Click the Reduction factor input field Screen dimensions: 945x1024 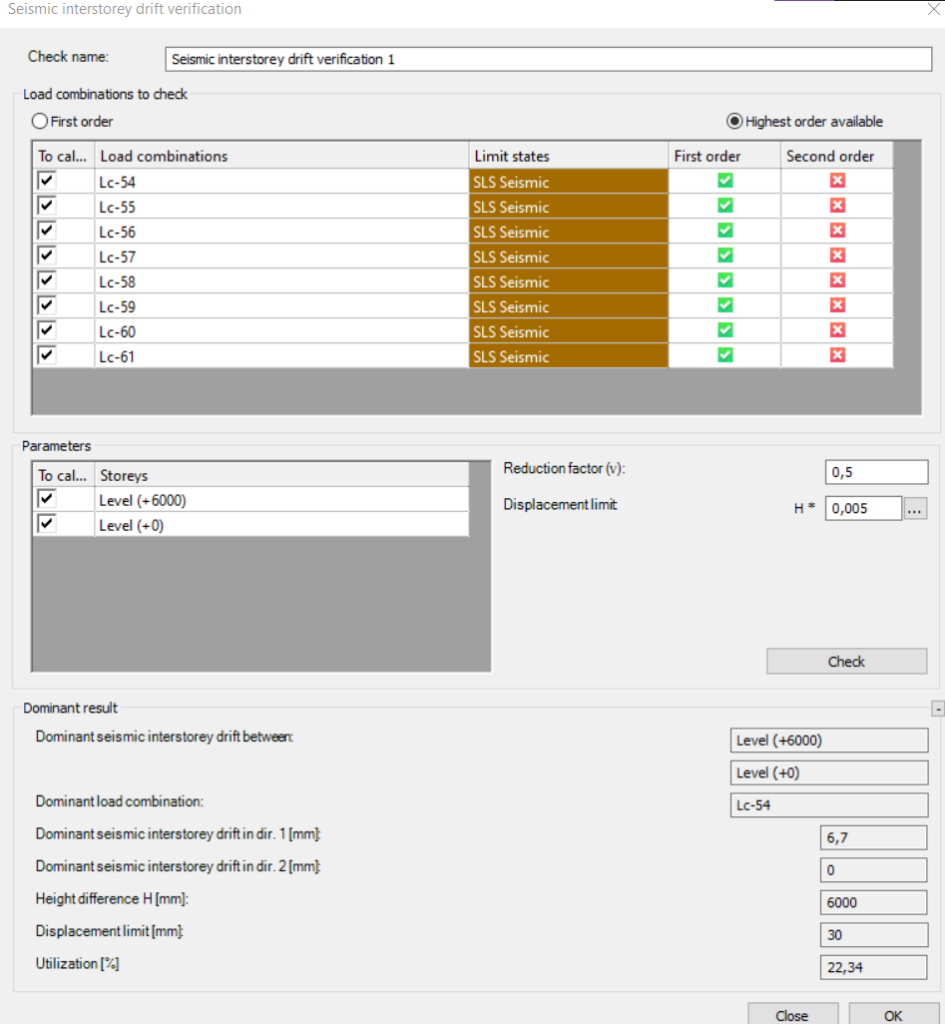click(876, 472)
